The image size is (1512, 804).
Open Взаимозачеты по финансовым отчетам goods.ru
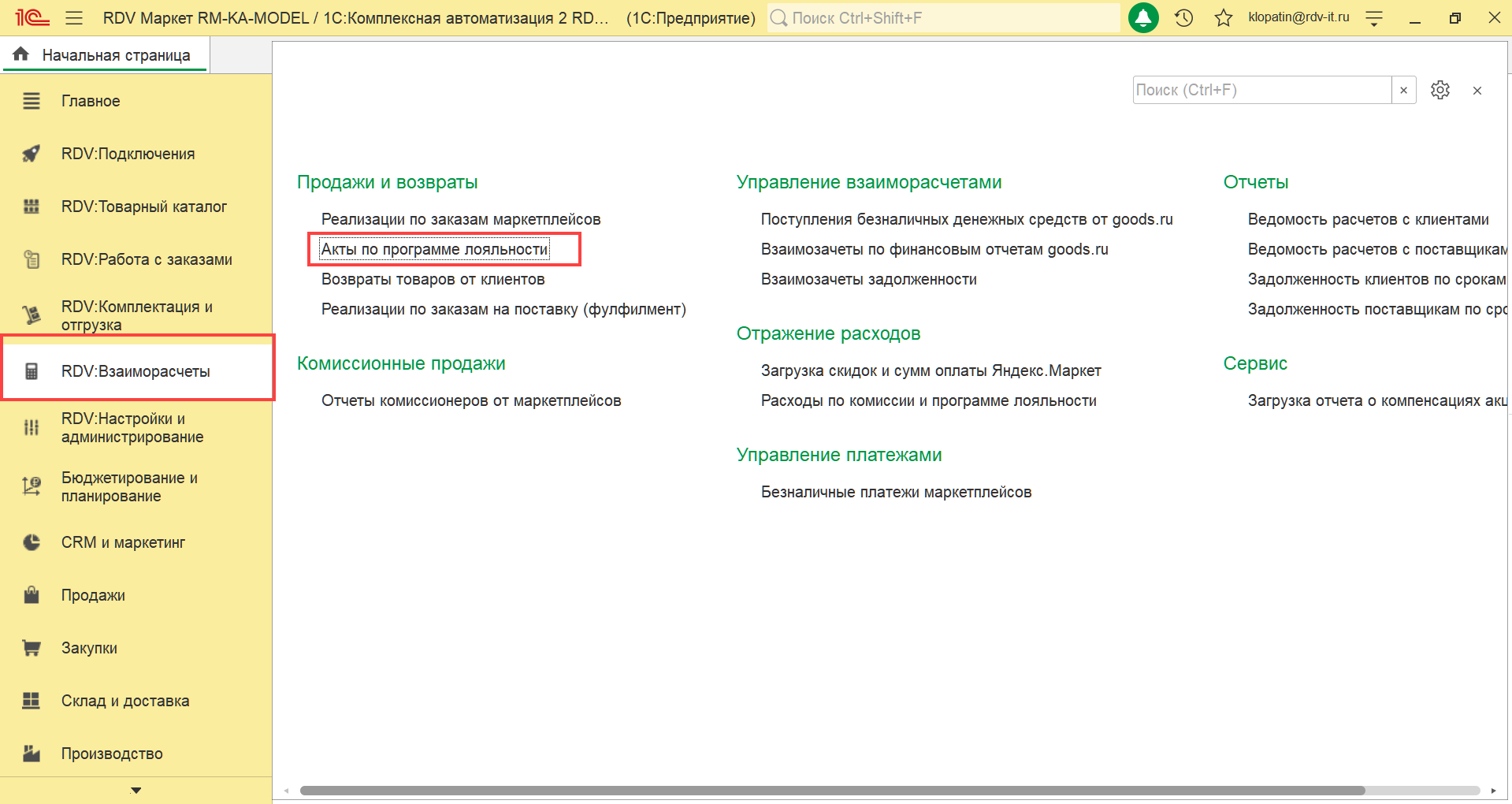click(x=934, y=249)
